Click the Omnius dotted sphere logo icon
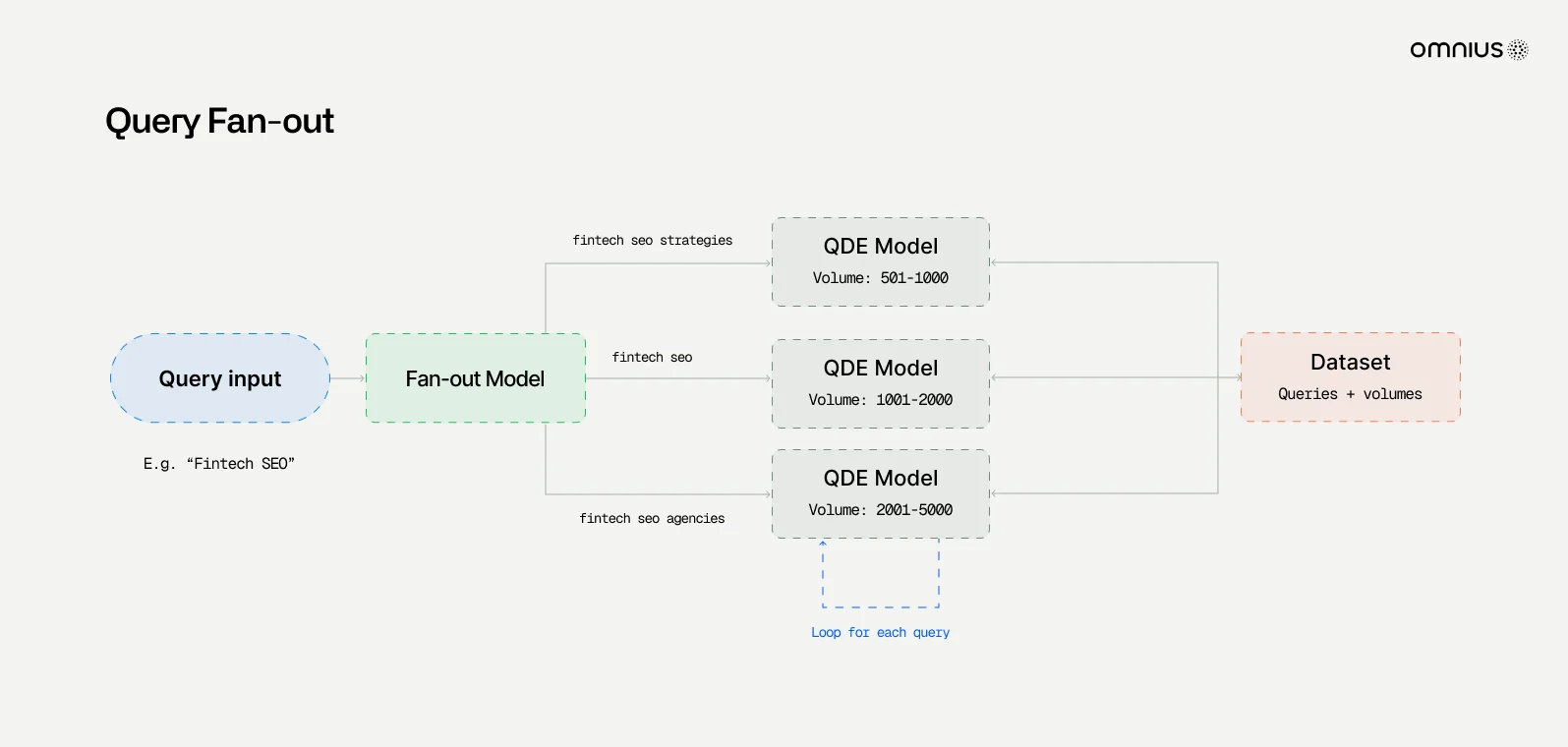Viewport: 1568px width, 747px height. [1518, 50]
